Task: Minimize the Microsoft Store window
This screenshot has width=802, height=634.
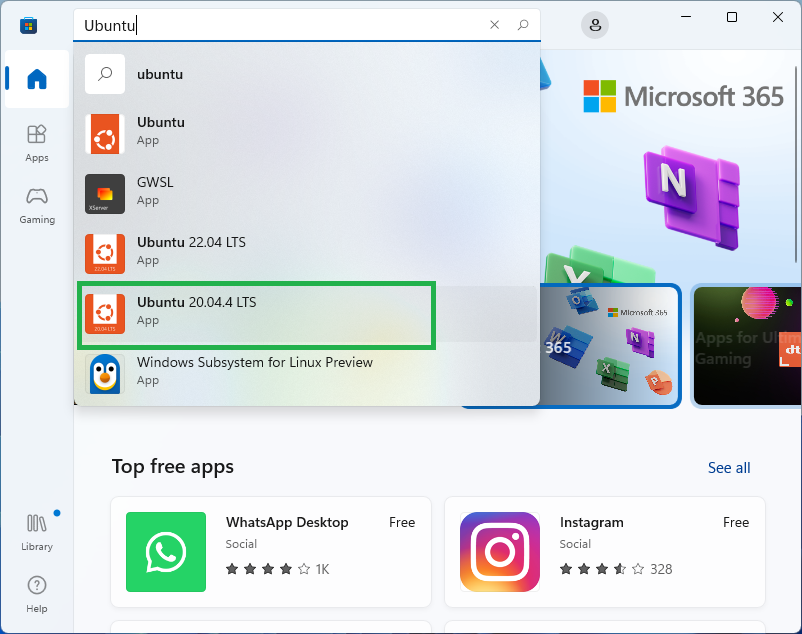Action: [686, 17]
